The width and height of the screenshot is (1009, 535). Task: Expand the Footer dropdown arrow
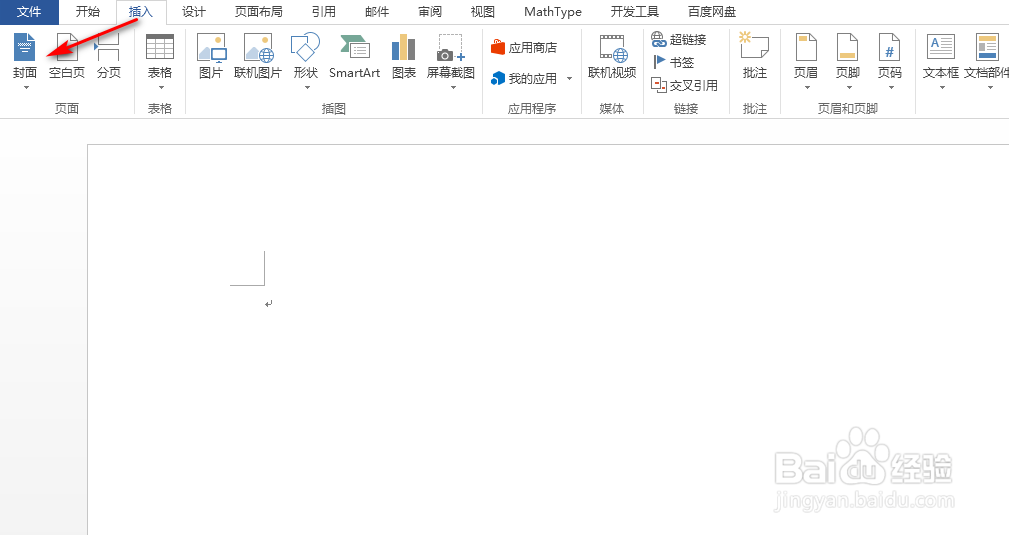coord(849,88)
